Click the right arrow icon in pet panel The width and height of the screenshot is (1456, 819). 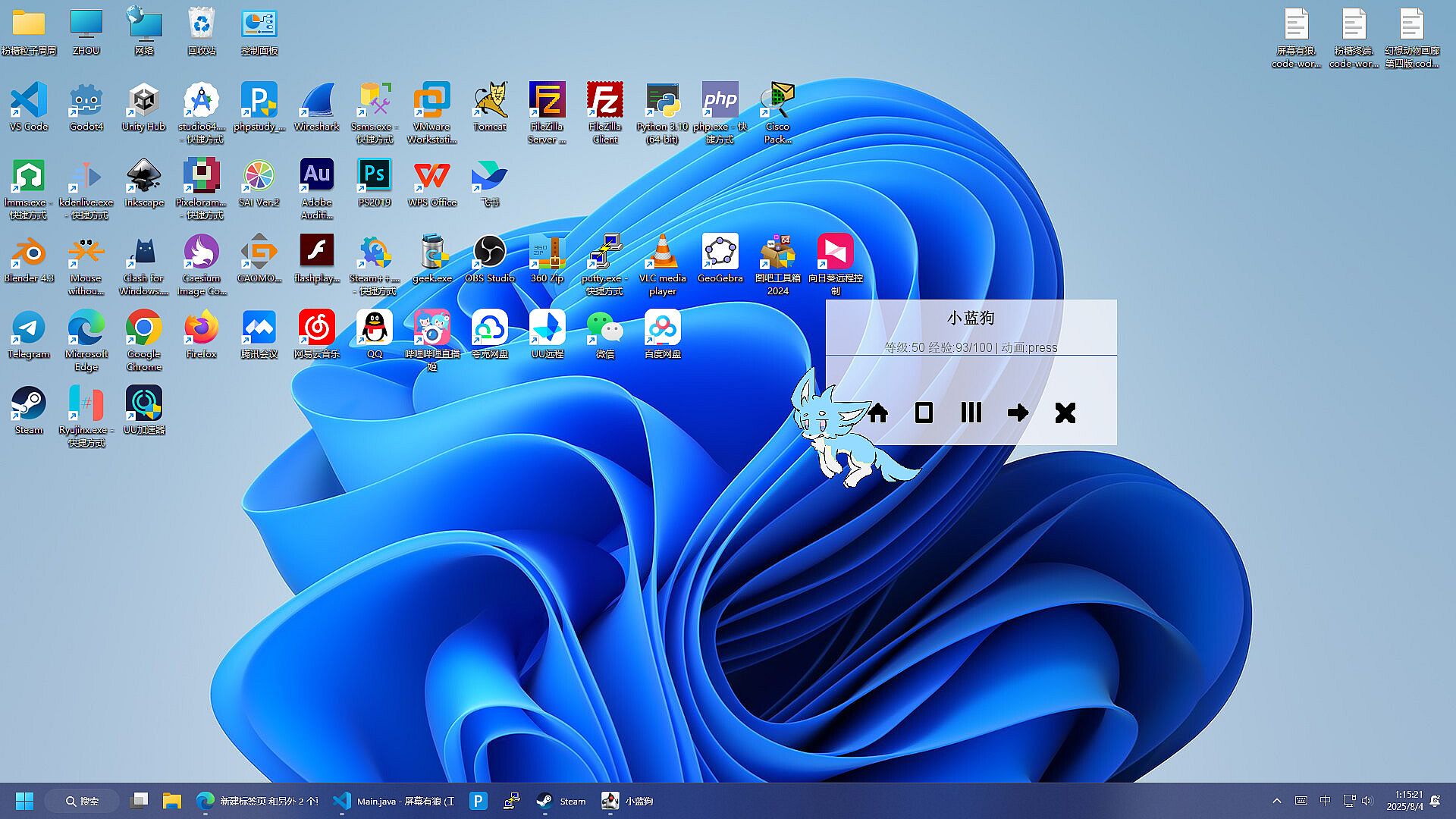pyautogui.click(x=1018, y=413)
